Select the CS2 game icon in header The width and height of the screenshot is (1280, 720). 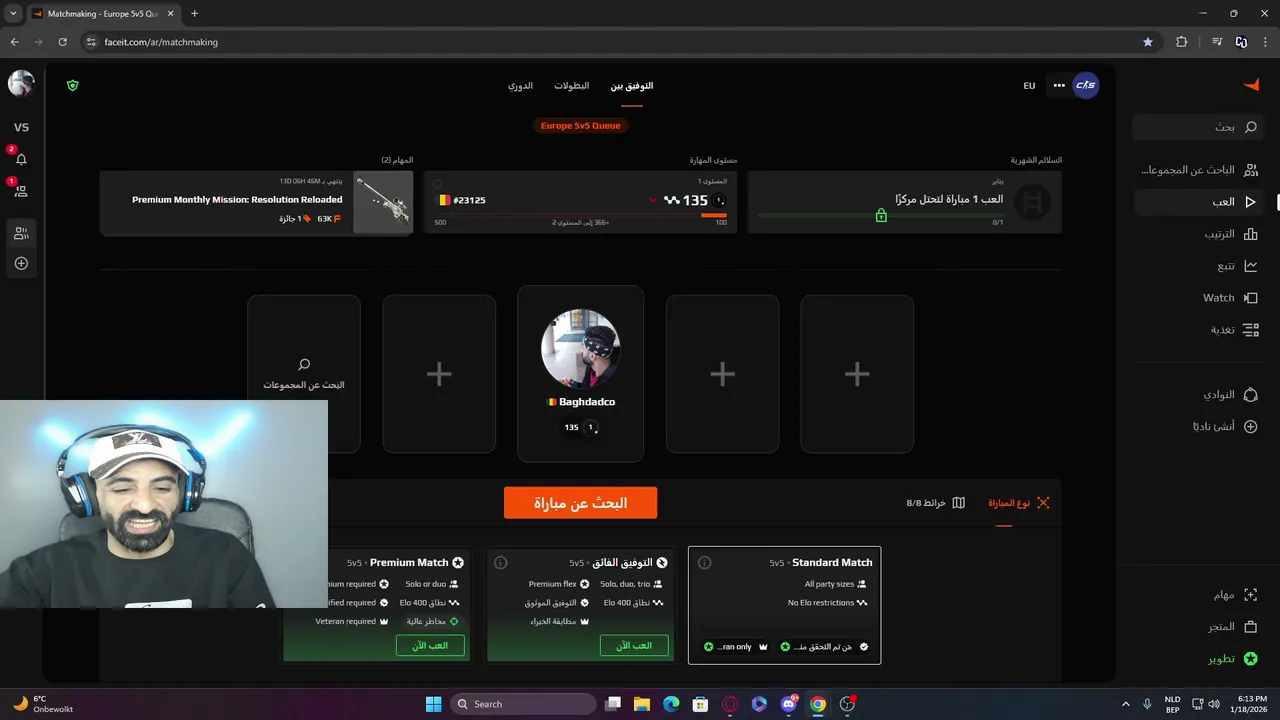[x=1085, y=85]
